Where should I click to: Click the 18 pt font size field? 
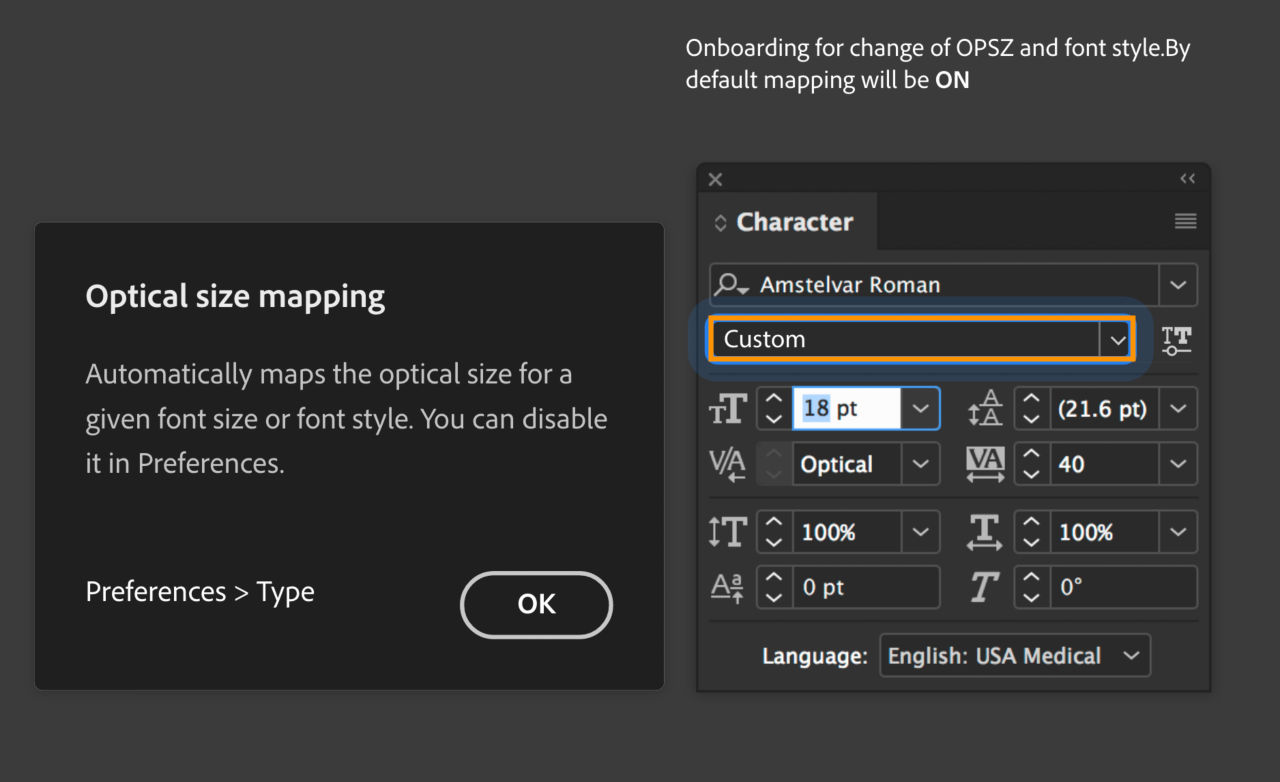click(x=846, y=408)
